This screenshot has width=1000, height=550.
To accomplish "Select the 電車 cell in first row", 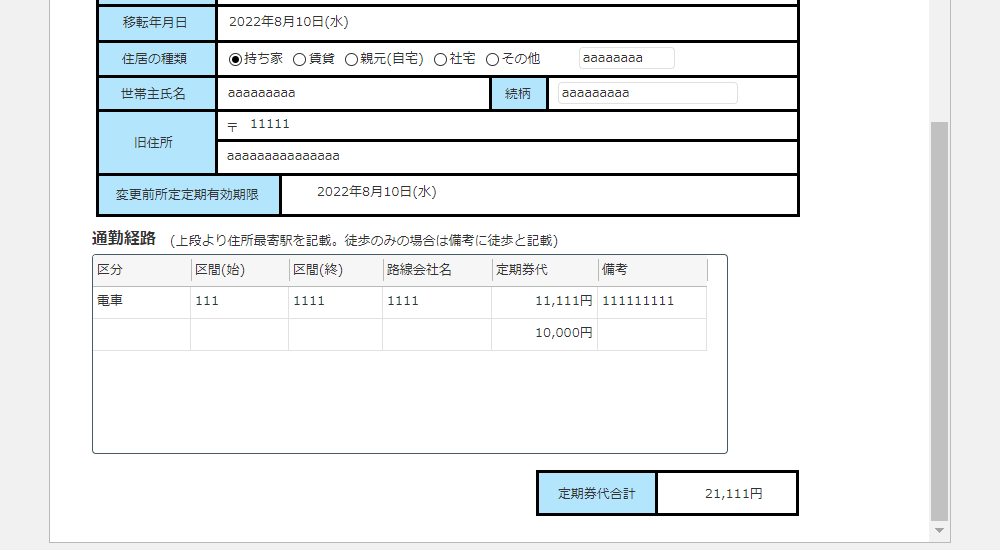I will click(x=141, y=301).
